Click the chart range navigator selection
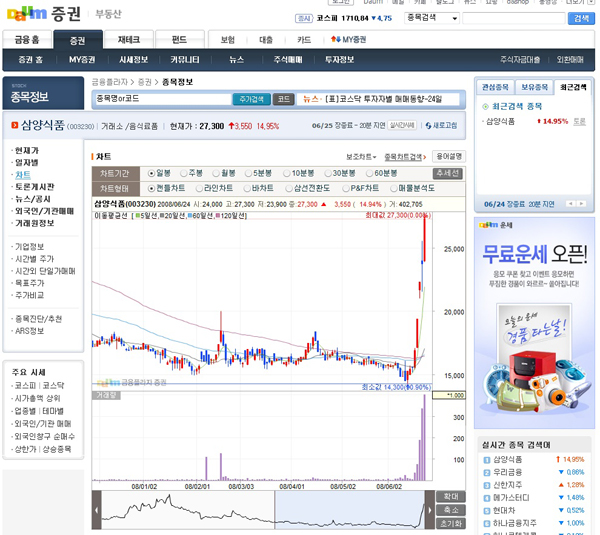Viewport: 600px width, 535px height. point(350,510)
